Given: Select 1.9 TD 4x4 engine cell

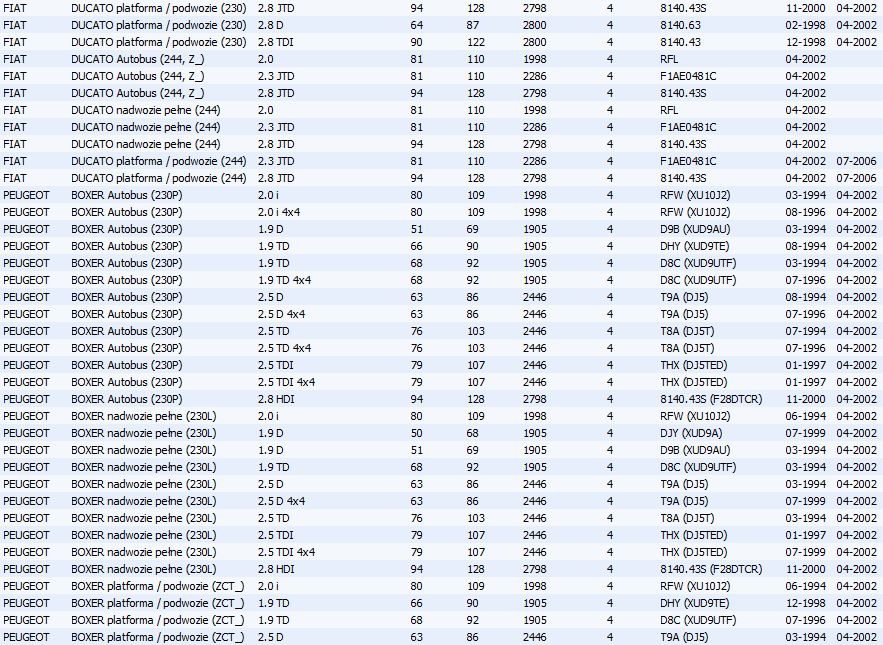Looking at the screenshot, I should 284,280.
